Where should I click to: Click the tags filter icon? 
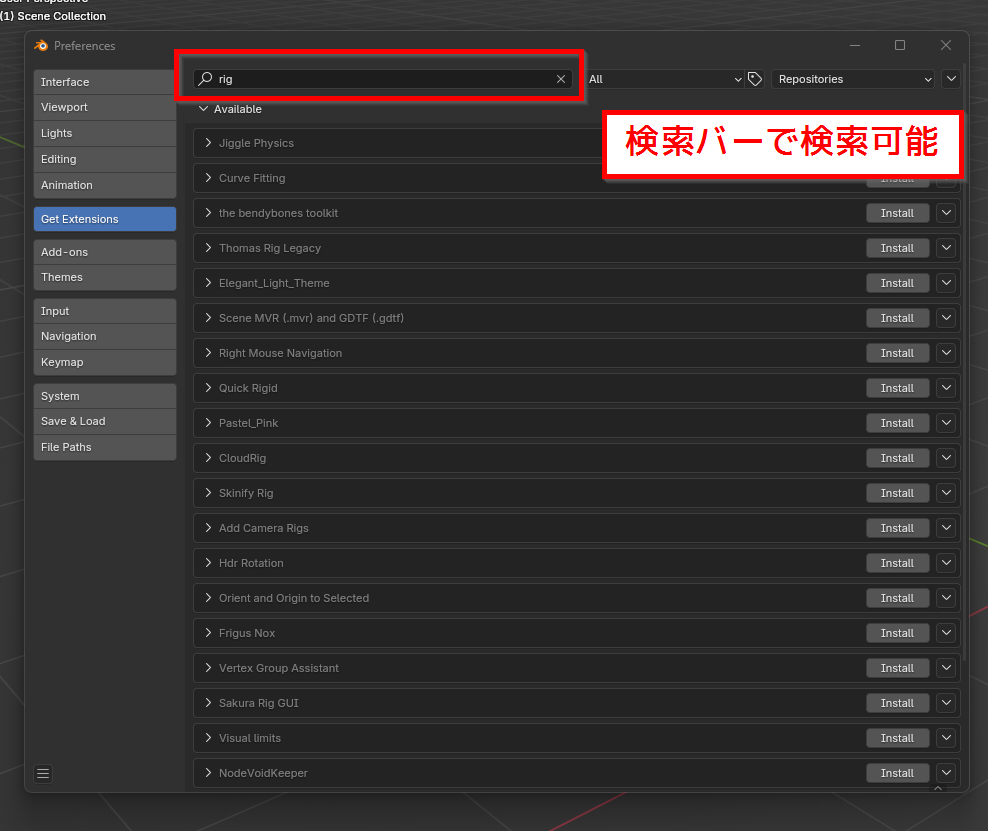pyautogui.click(x=755, y=79)
